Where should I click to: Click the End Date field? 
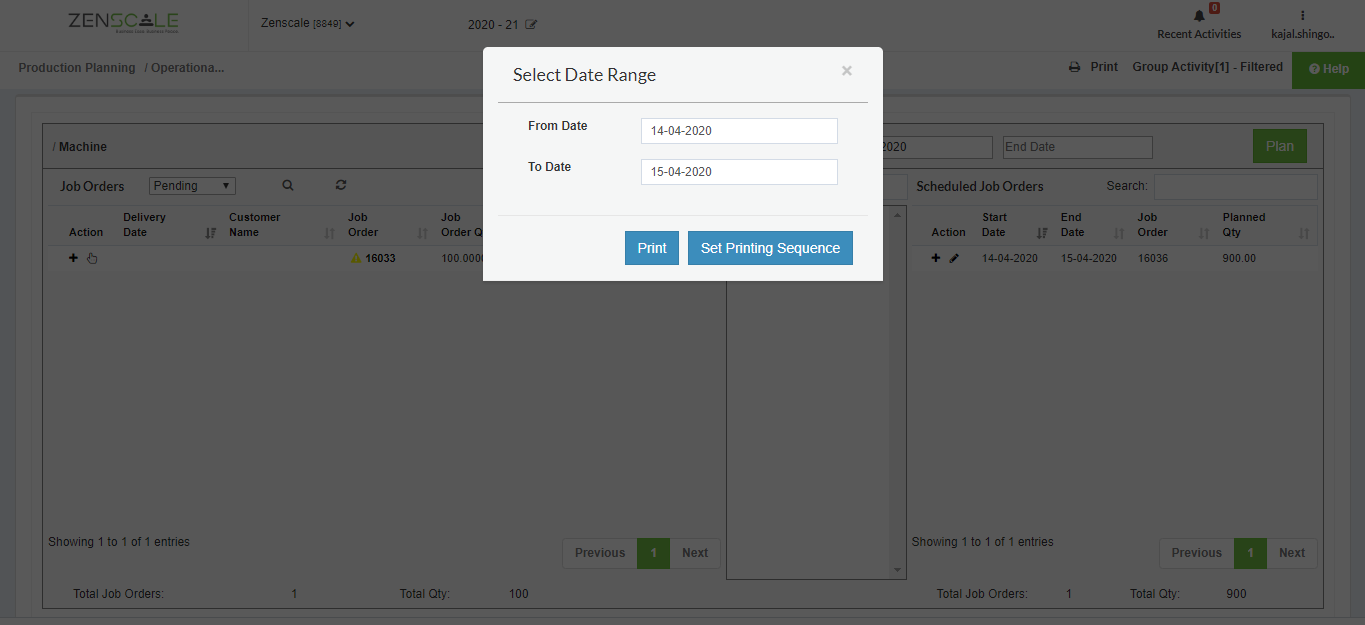[x=1078, y=147]
